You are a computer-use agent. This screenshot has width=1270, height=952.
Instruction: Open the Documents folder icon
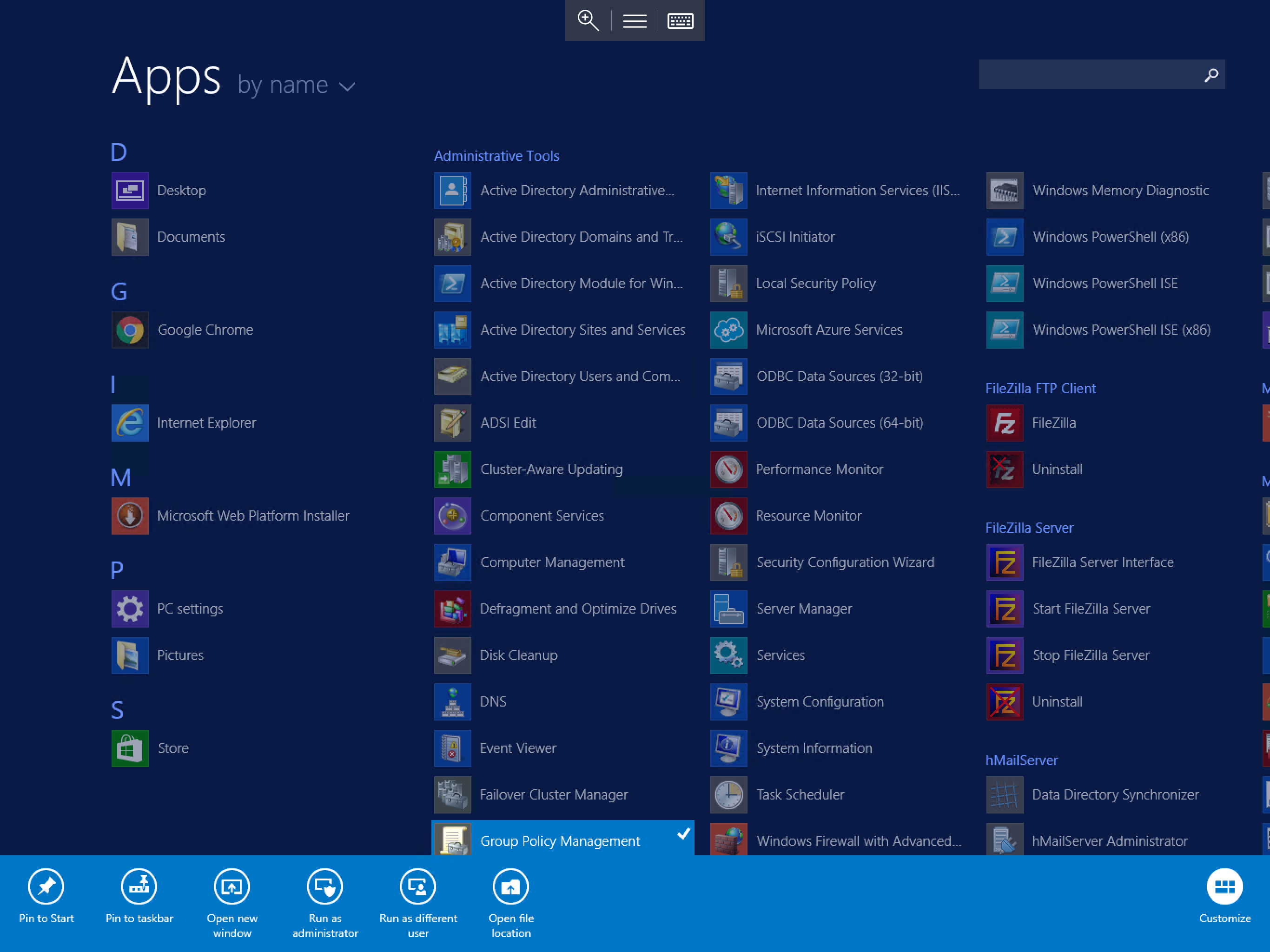130,237
